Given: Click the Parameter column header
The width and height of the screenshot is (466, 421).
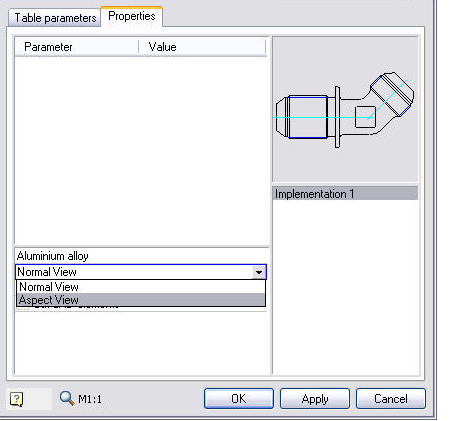Looking at the screenshot, I should coord(77,47).
